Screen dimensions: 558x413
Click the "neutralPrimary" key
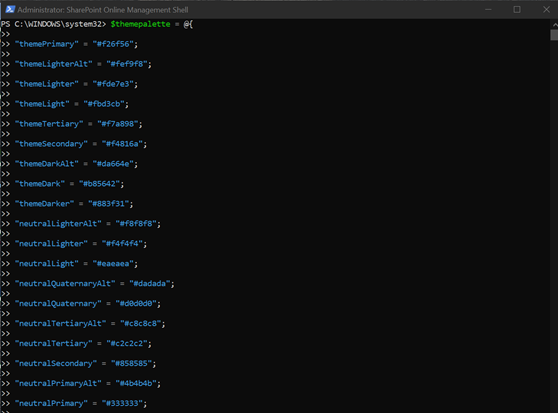point(51,403)
